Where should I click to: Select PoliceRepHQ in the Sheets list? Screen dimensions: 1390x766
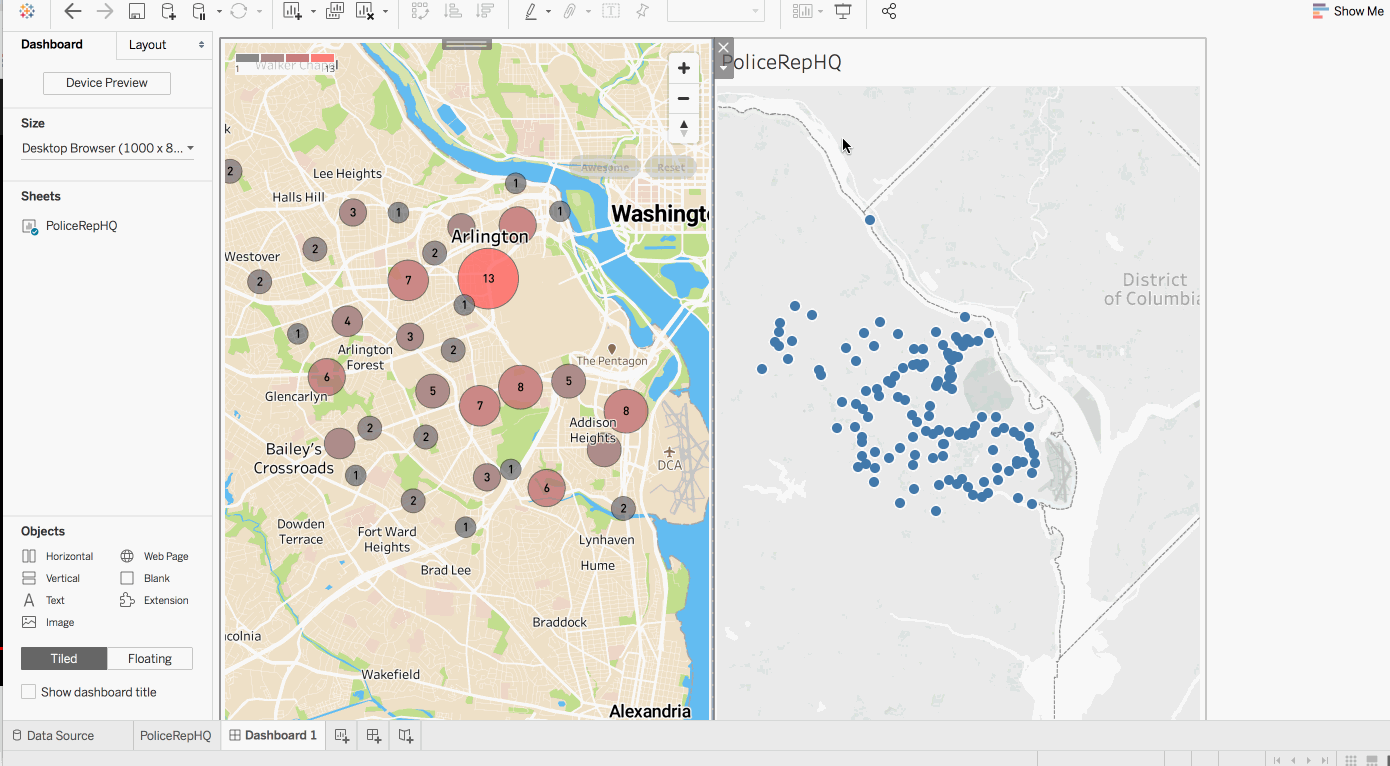pyautogui.click(x=81, y=226)
